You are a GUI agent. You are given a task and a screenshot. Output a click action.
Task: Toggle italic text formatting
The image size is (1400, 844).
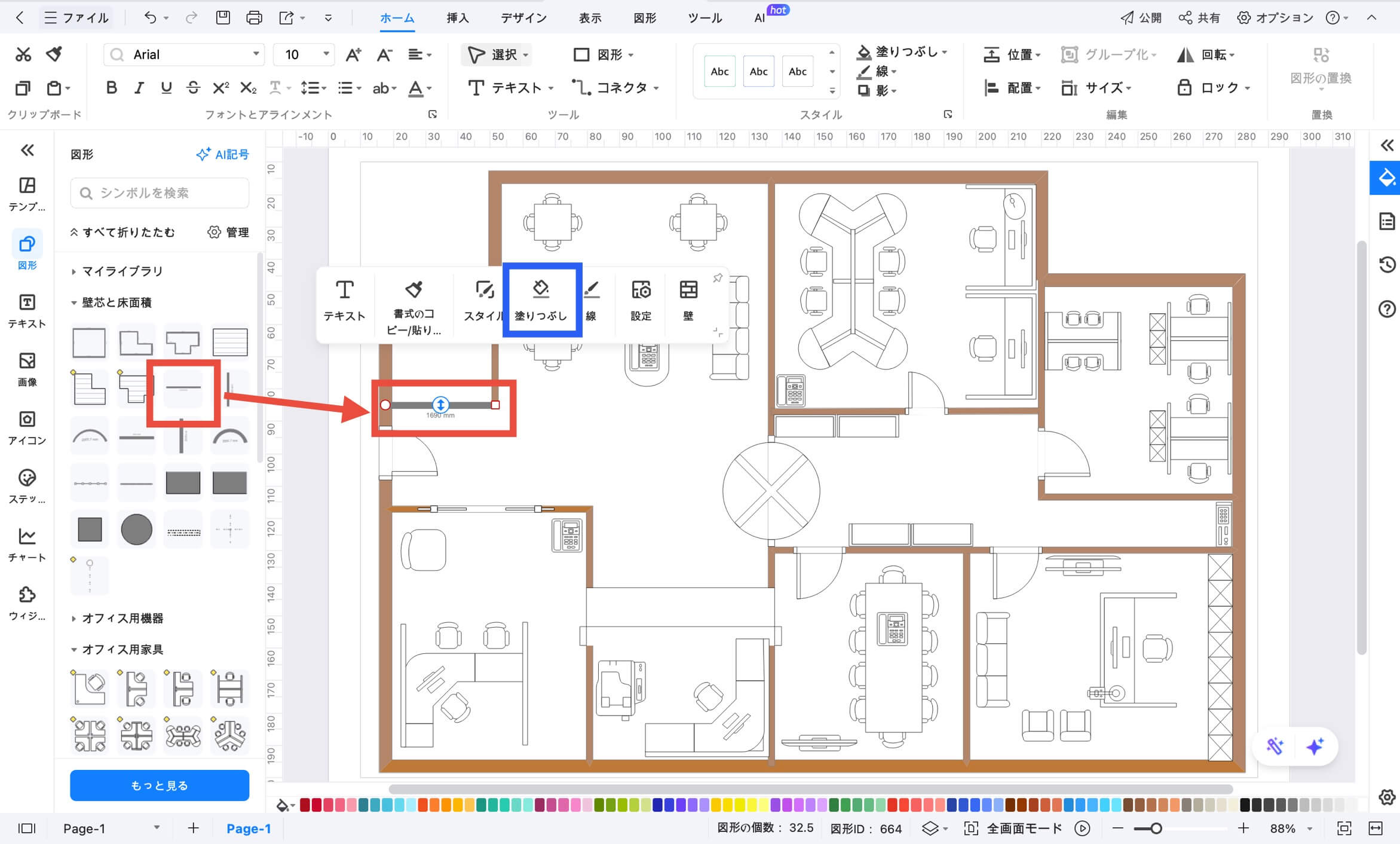(x=139, y=88)
